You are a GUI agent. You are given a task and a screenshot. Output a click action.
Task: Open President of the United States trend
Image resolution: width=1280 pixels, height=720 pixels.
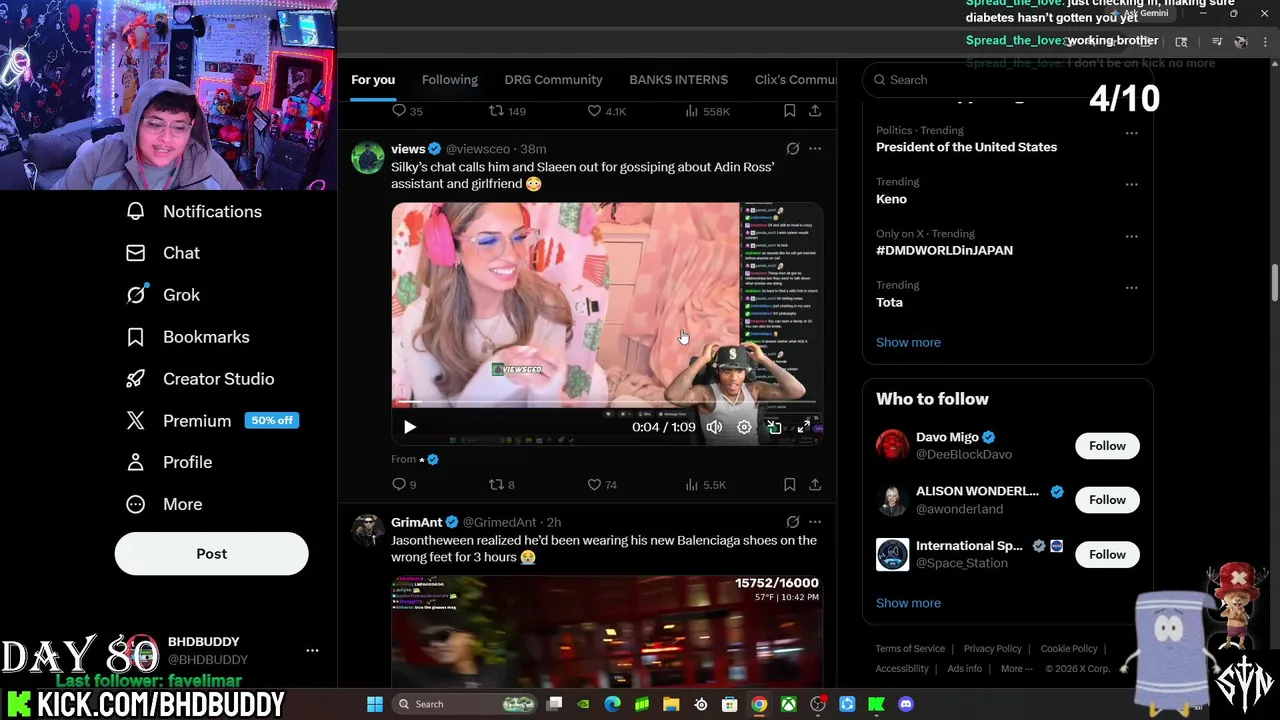[966, 147]
